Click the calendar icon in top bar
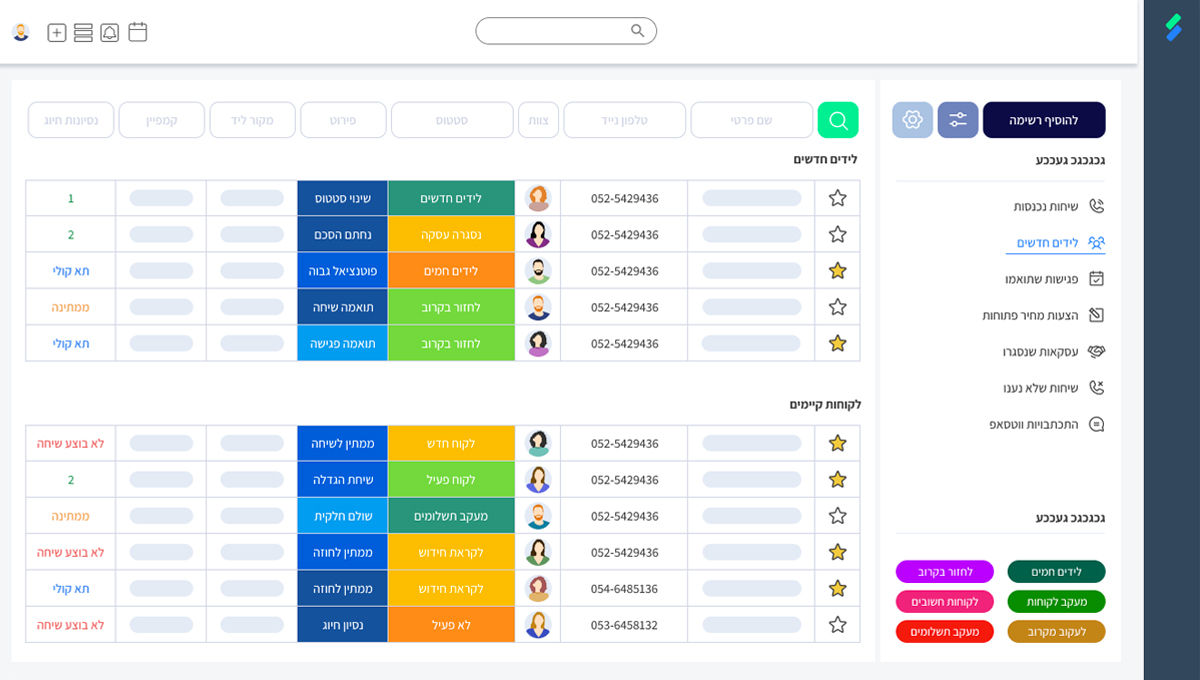Image resolution: width=1200 pixels, height=680 pixels. tap(138, 32)
